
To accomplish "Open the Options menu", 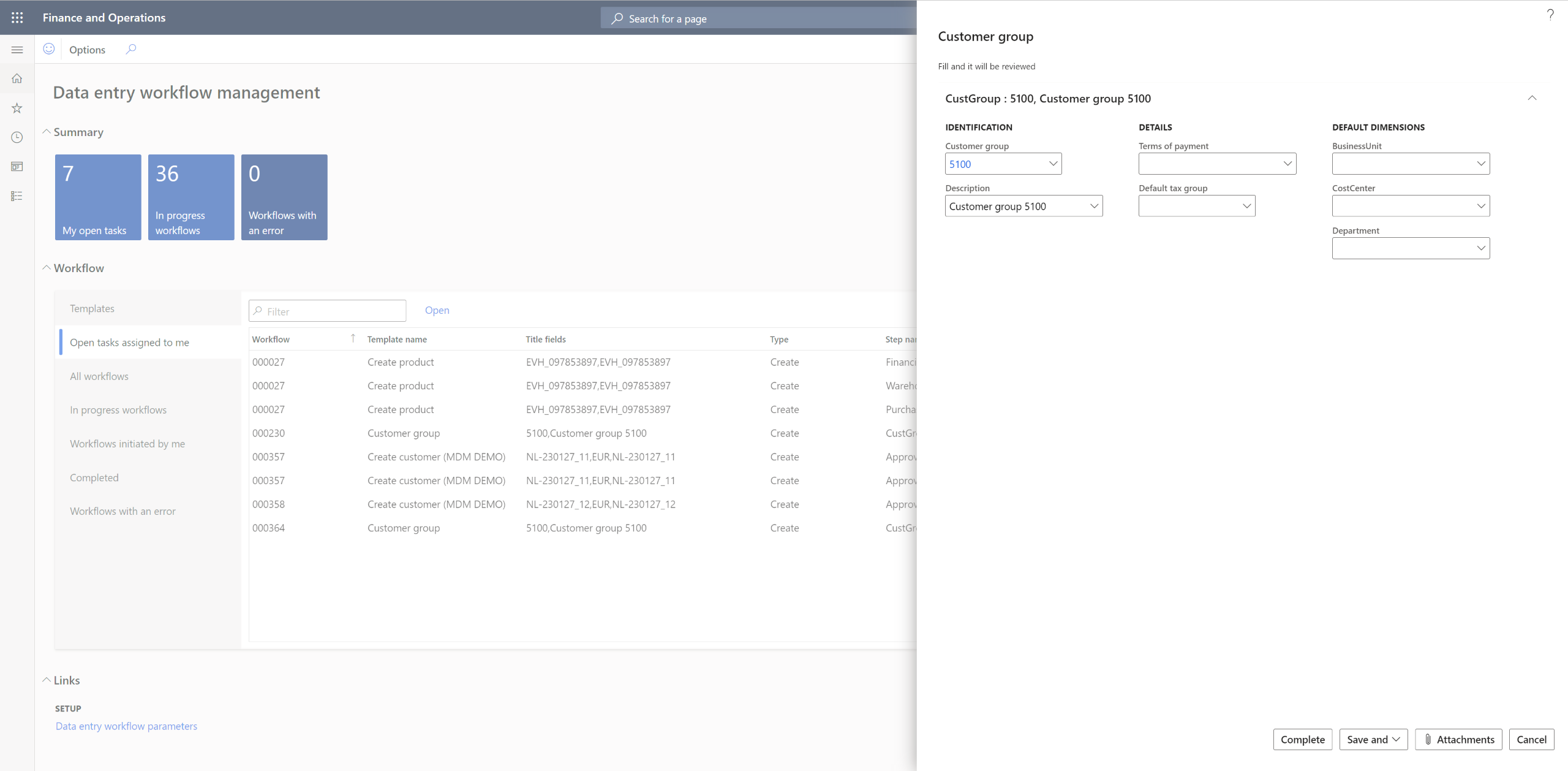I will (x=86, y=50).
